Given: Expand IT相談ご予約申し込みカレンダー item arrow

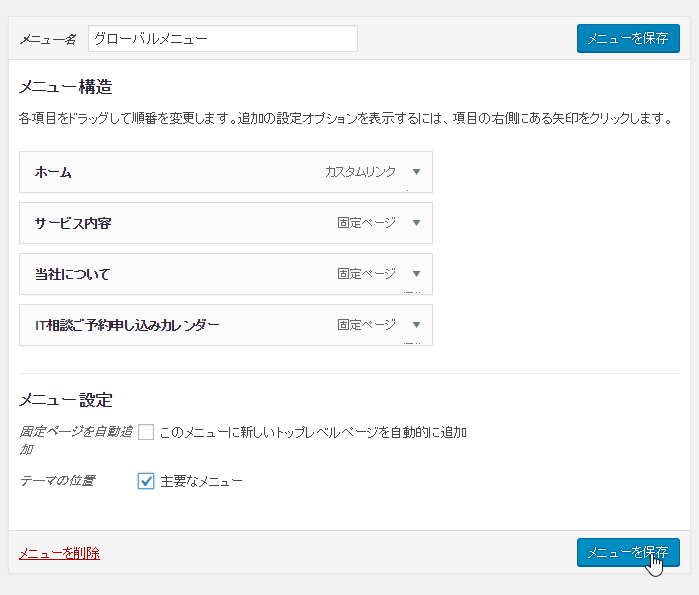Looking at the screenshot, I should tap(416, 324).
